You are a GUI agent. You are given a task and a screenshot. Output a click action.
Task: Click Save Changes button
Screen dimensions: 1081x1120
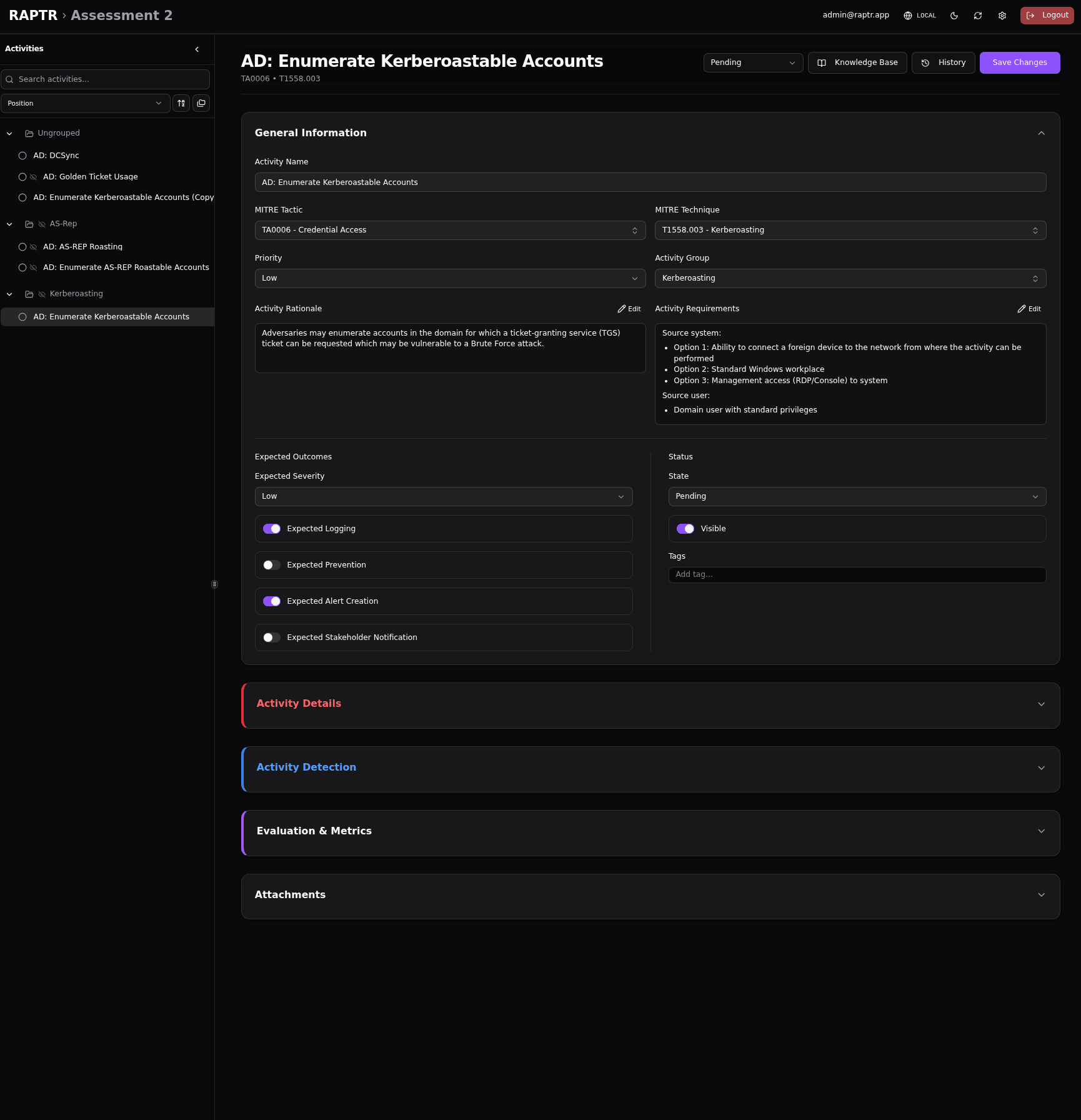pyautogui.click(x=1019, y=62)
